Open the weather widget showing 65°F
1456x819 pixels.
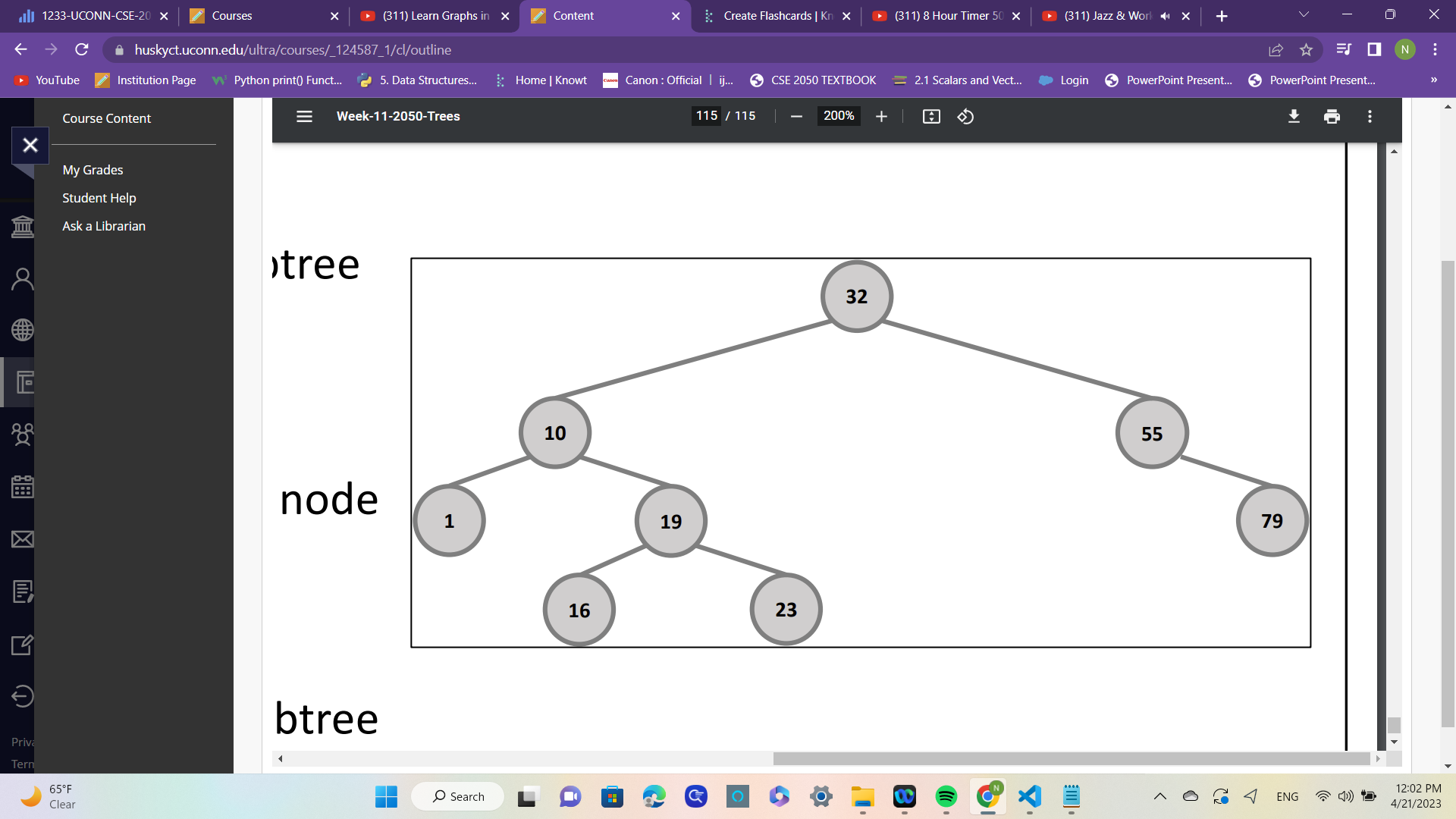coord(49,796)
